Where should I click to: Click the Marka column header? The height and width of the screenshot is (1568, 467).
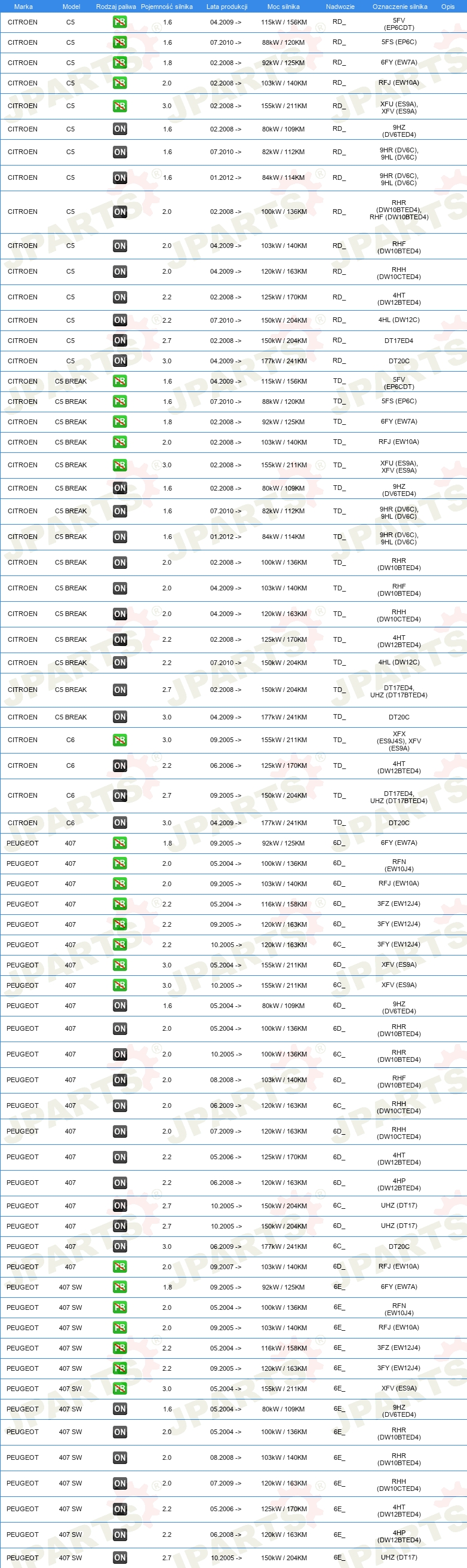coord(23,7)
